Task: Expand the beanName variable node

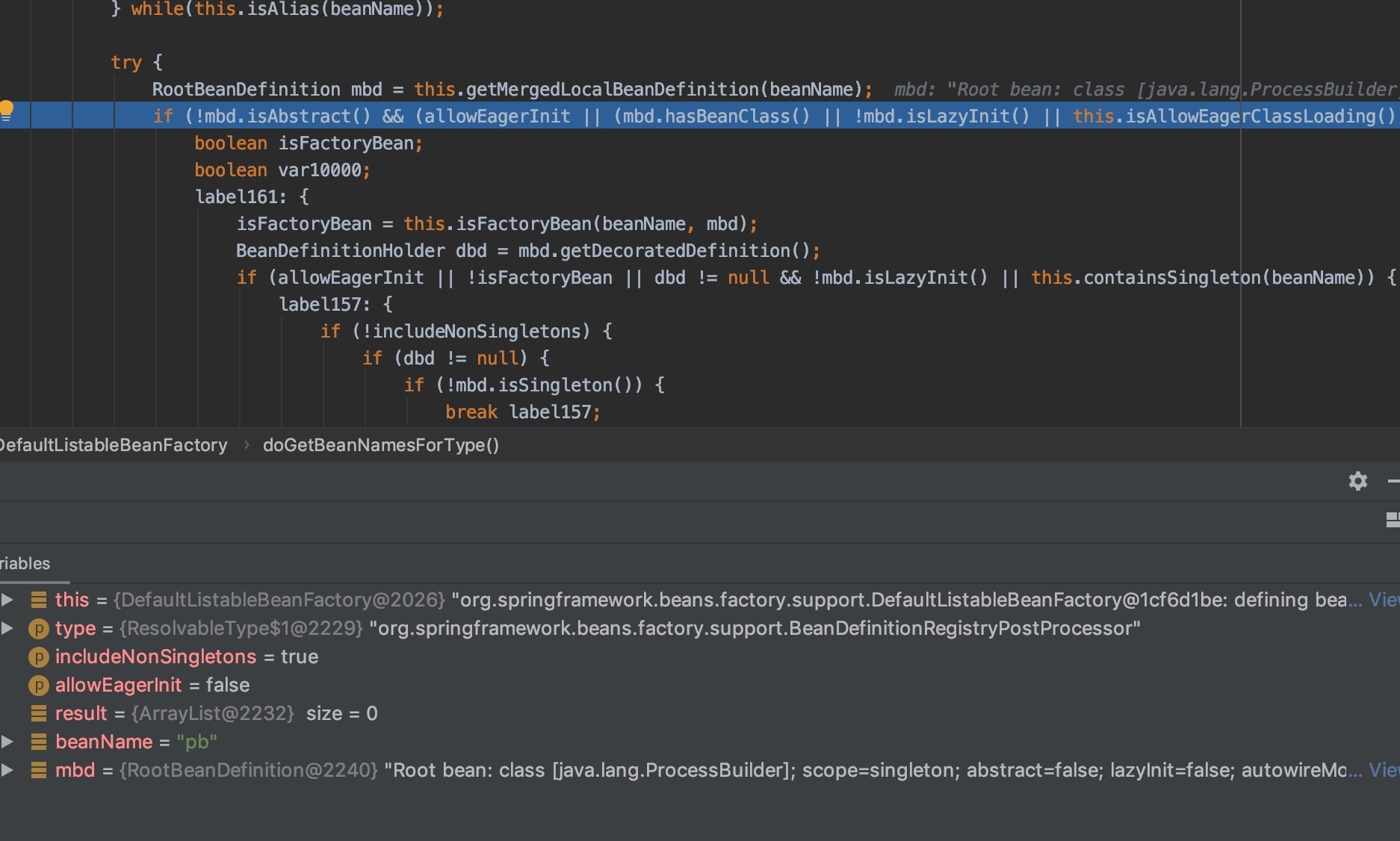Action: 7,742
